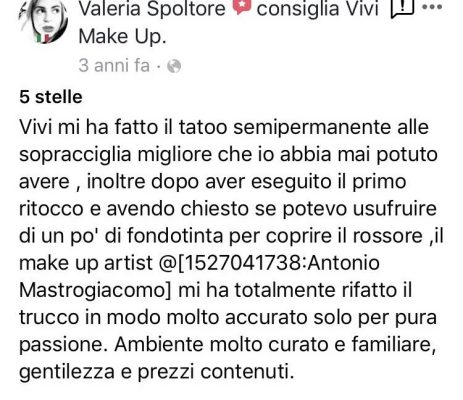Click the line starting with ritocco e avendo
463x400 pixels.
click(x=228, y=209)
